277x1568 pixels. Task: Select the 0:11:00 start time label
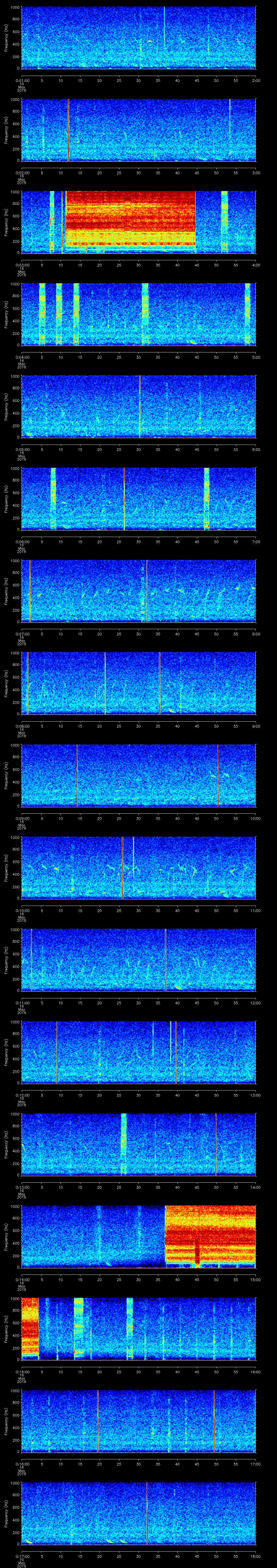pos(22,1003)
